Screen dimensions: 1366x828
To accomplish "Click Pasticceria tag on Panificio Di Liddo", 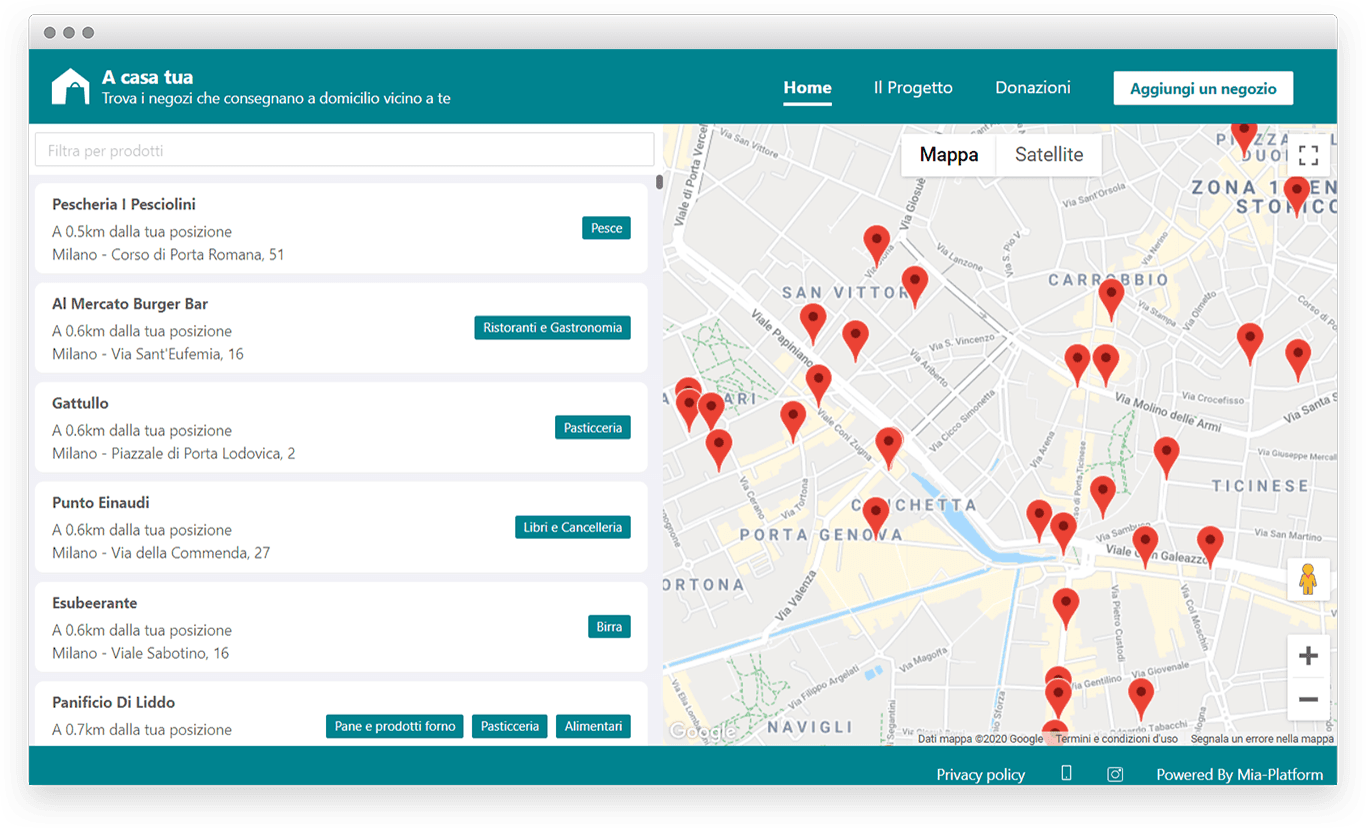I will click(x=510, y=726).
